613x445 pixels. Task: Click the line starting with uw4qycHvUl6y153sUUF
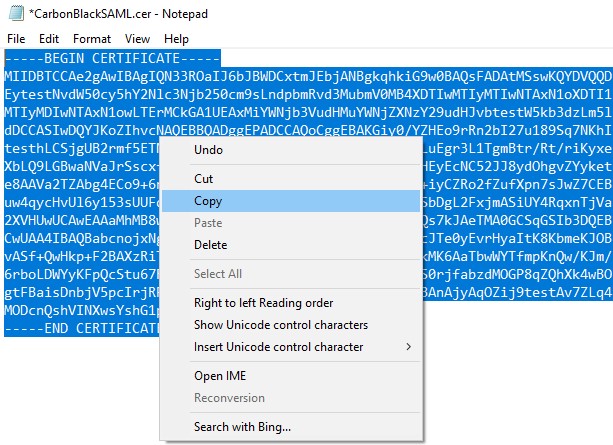click(x=82, y=202)
